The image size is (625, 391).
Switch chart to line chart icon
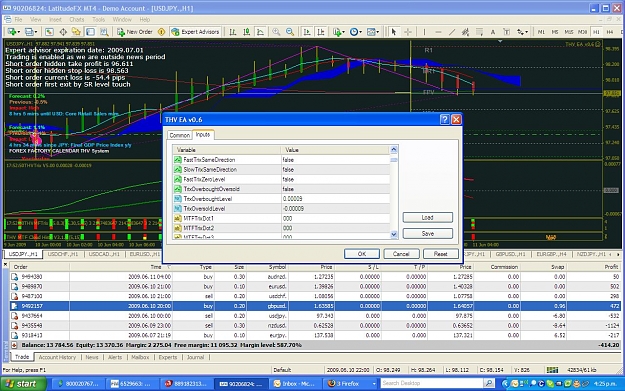click(x=260, y=32)
